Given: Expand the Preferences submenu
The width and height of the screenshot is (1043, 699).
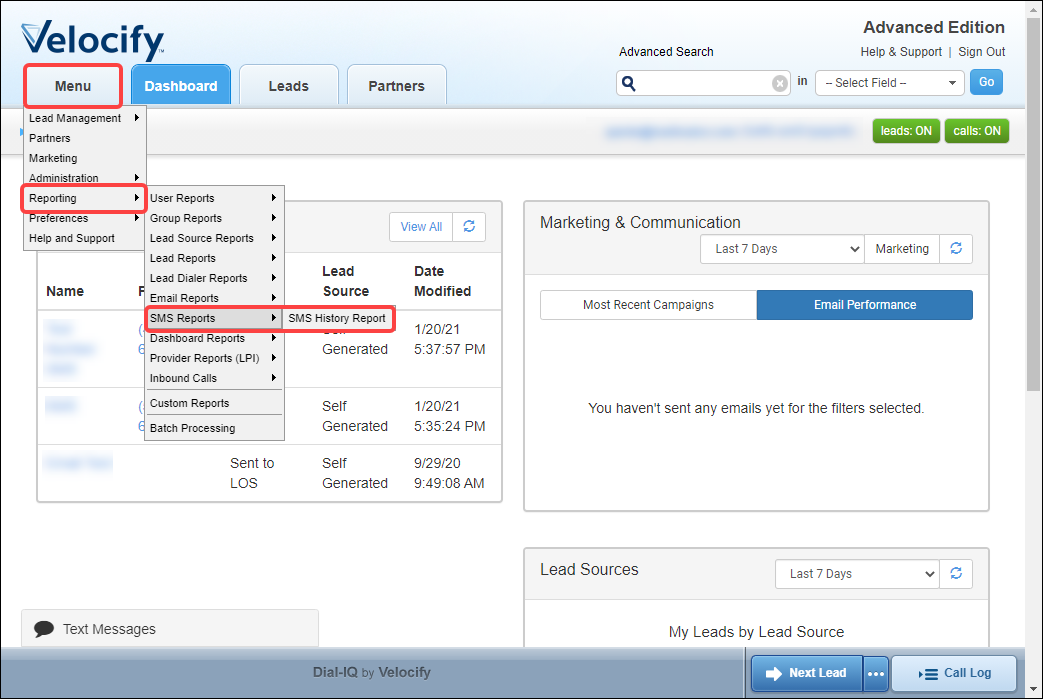Looking at the screenshot, I should coord(84,218).
